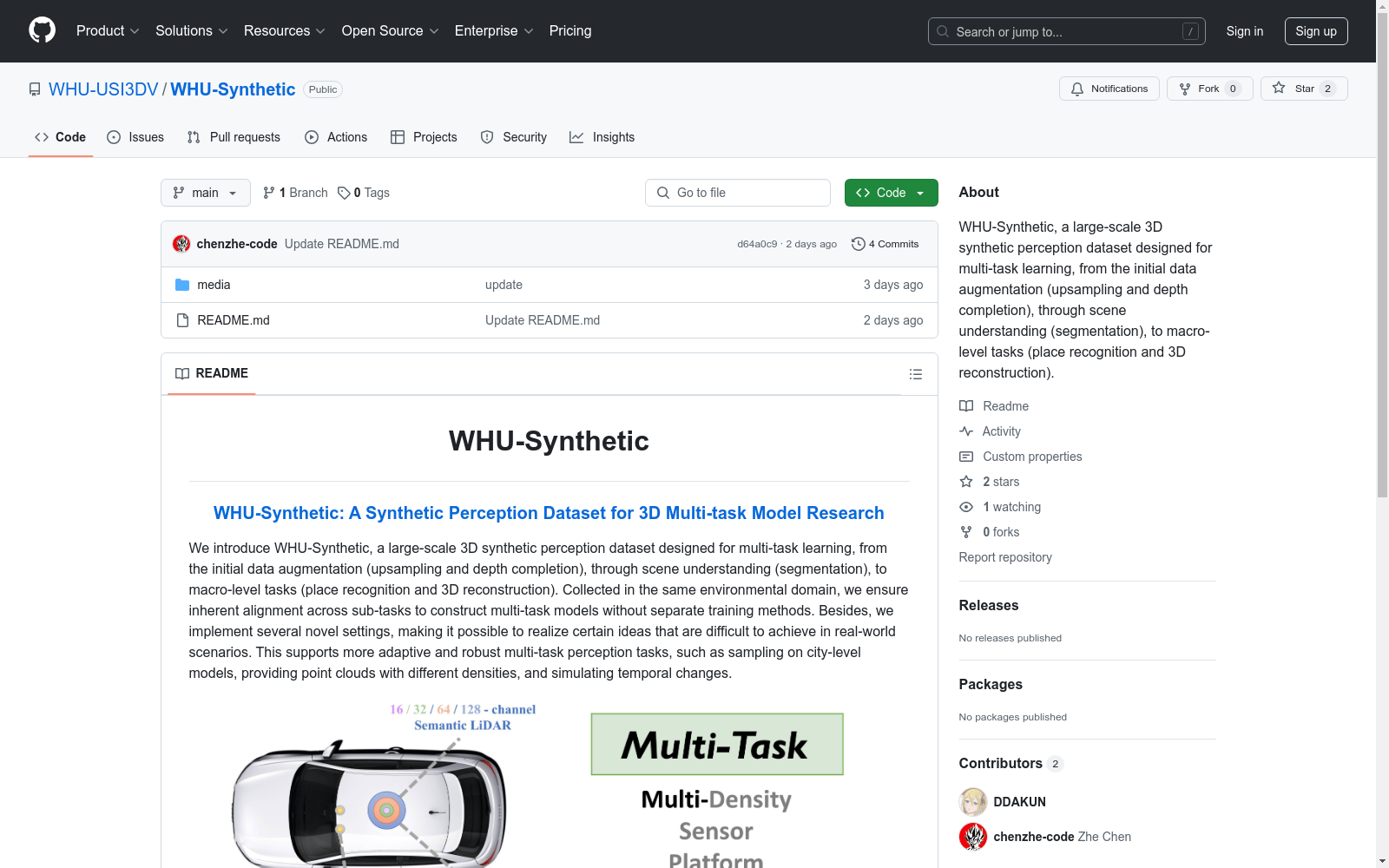This screenshot has width=1389, height=868.
Task: Expand the Product menu
Action: pos(108,30)
